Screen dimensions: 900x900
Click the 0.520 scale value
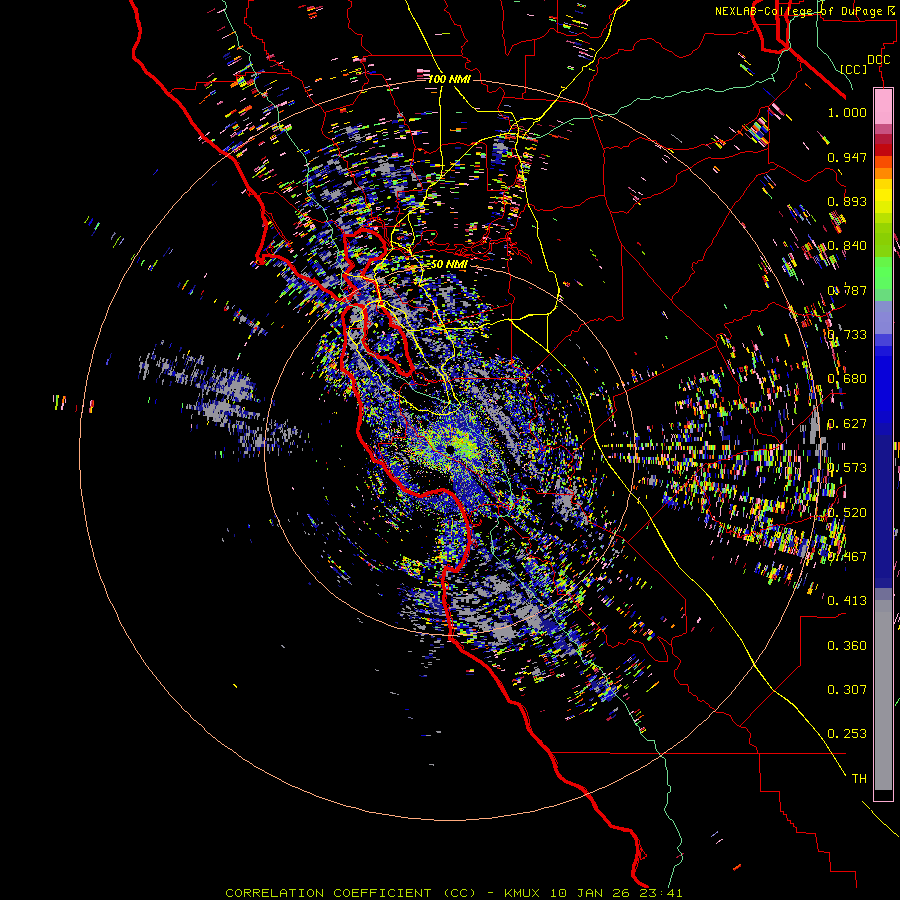click(x=847, y=513)
